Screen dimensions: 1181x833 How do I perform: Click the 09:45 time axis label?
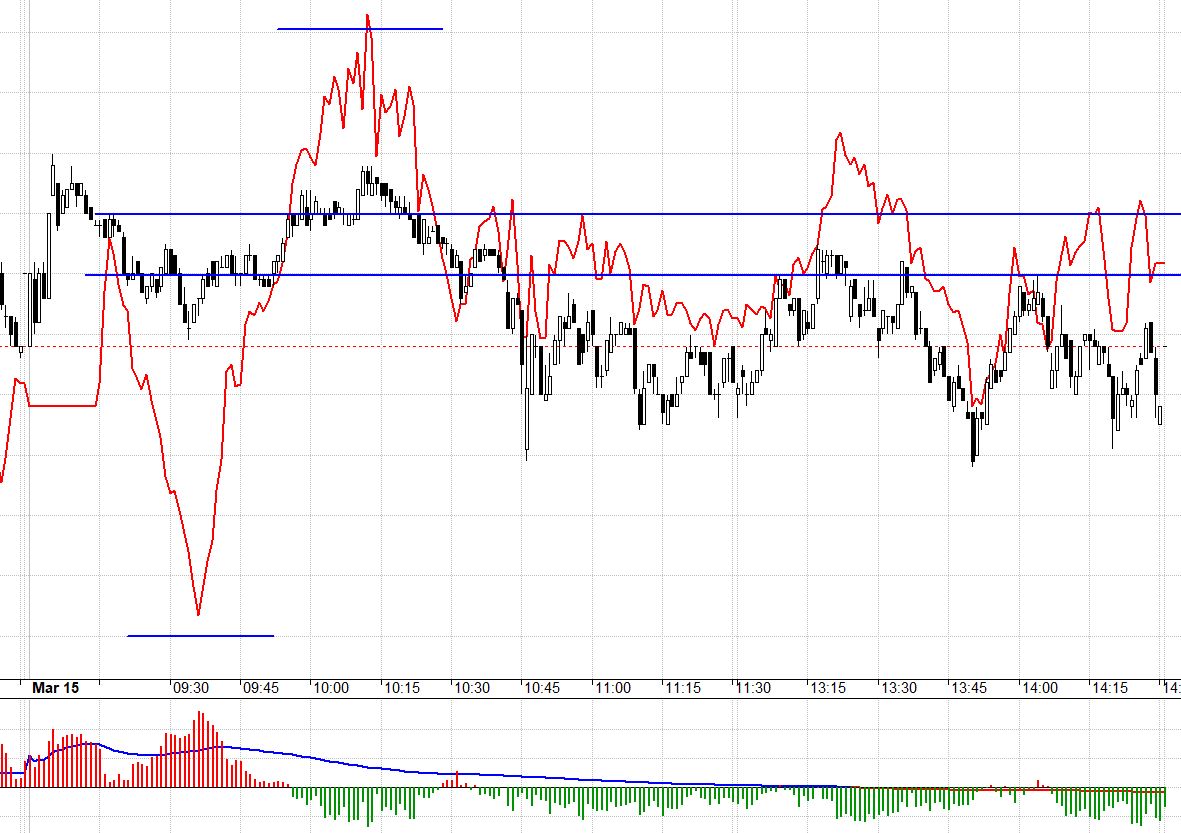click(260, 688)
